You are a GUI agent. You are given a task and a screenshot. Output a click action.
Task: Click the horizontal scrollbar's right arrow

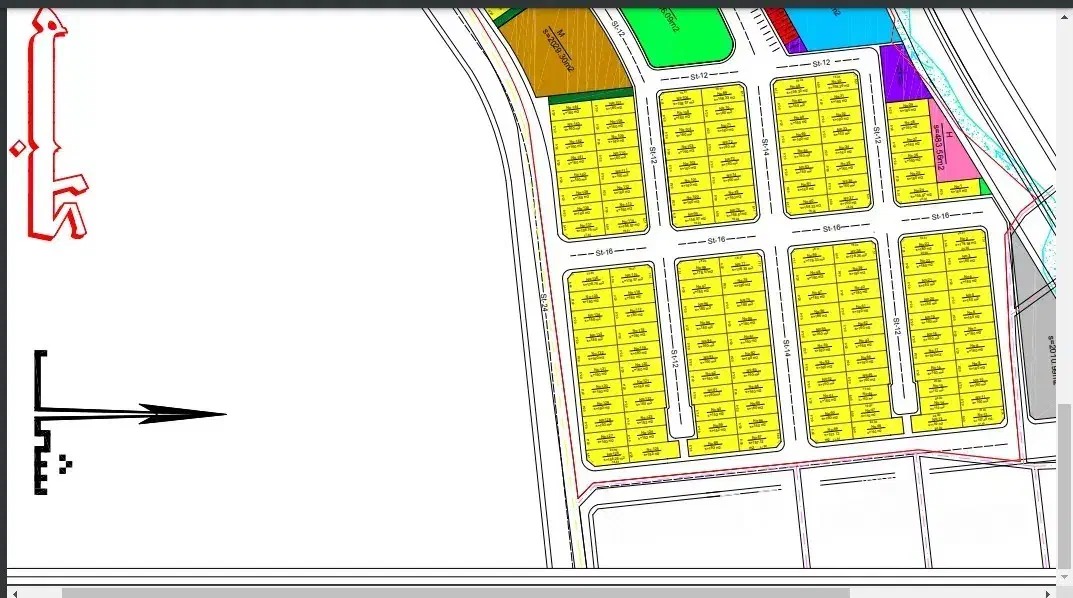pos(1050,592)
